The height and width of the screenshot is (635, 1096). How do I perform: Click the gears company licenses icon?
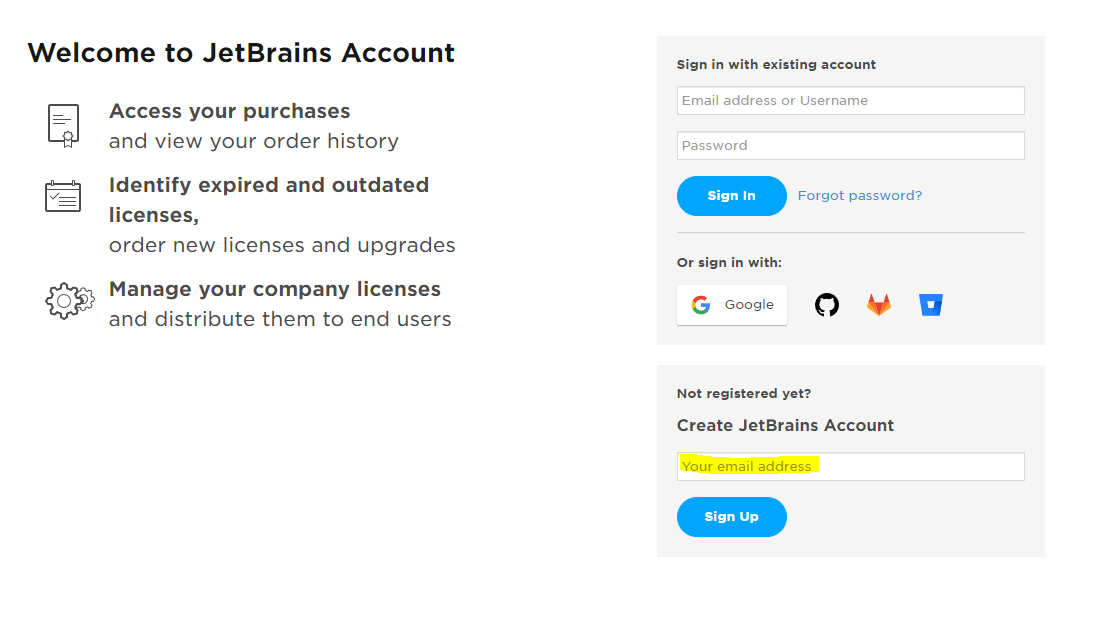pos(69,301)
